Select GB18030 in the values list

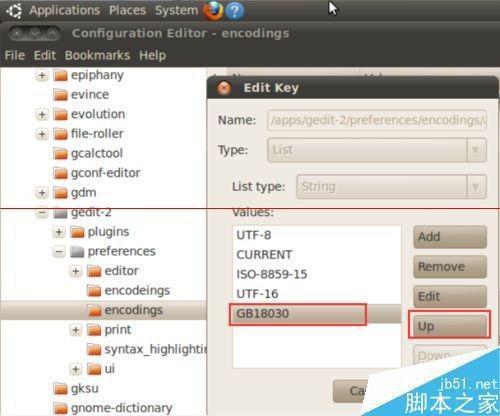click(317, 314)
